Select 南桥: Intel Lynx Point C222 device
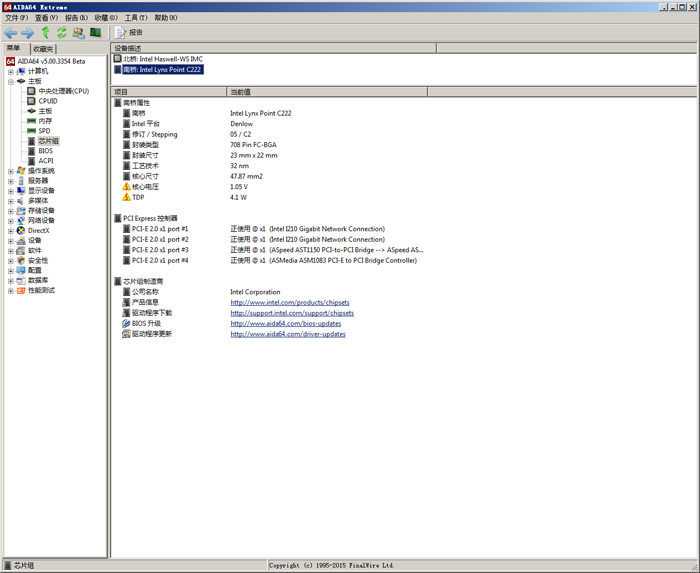Viewport: 700px width, 573px height. [163, 70]
